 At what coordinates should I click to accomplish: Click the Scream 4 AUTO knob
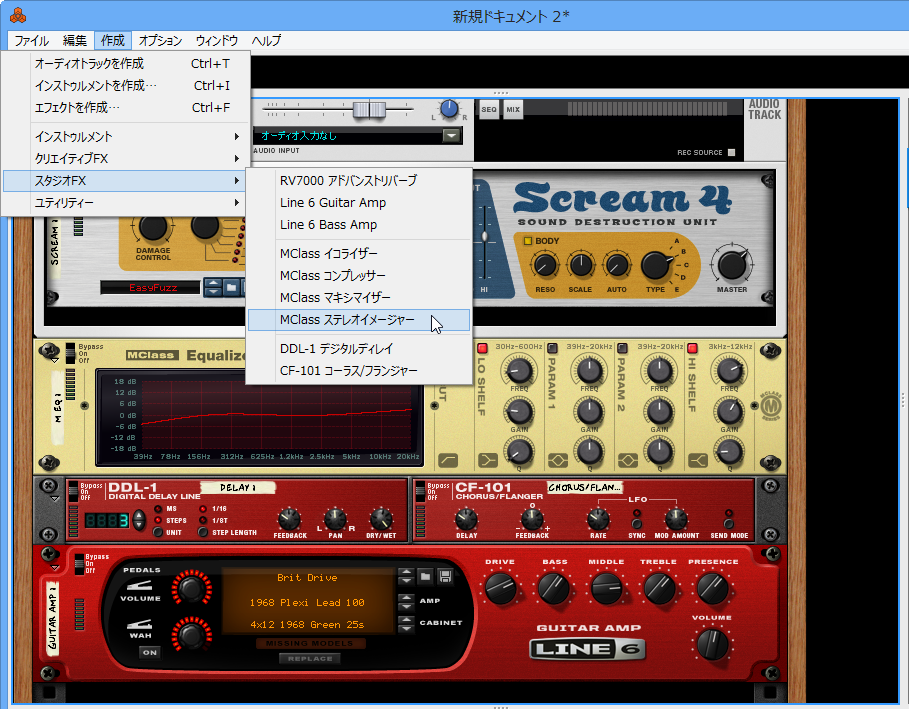(x=617, y=265)
